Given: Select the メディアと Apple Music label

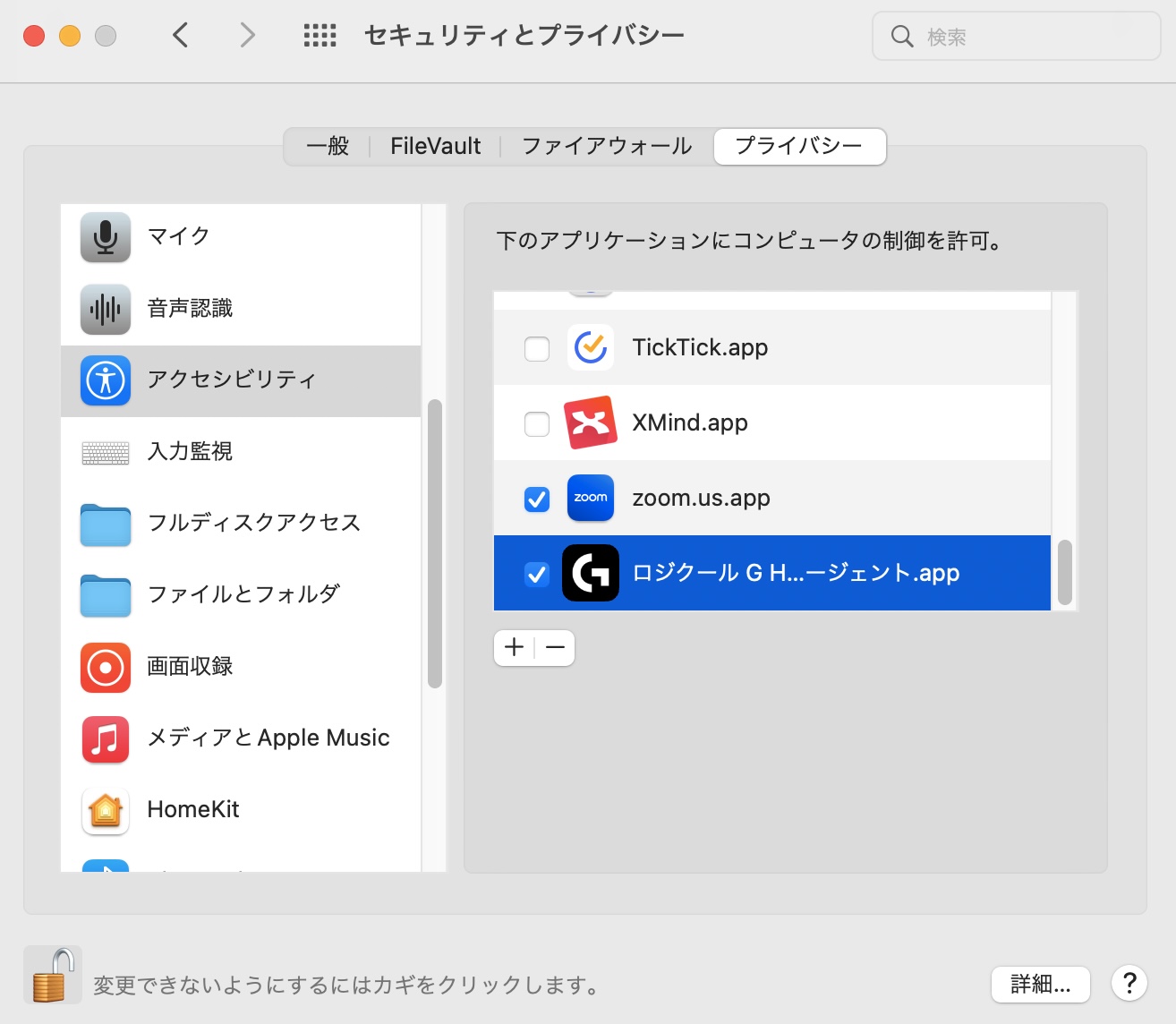Looking at the screenshot, I should [x=268, y=738].
